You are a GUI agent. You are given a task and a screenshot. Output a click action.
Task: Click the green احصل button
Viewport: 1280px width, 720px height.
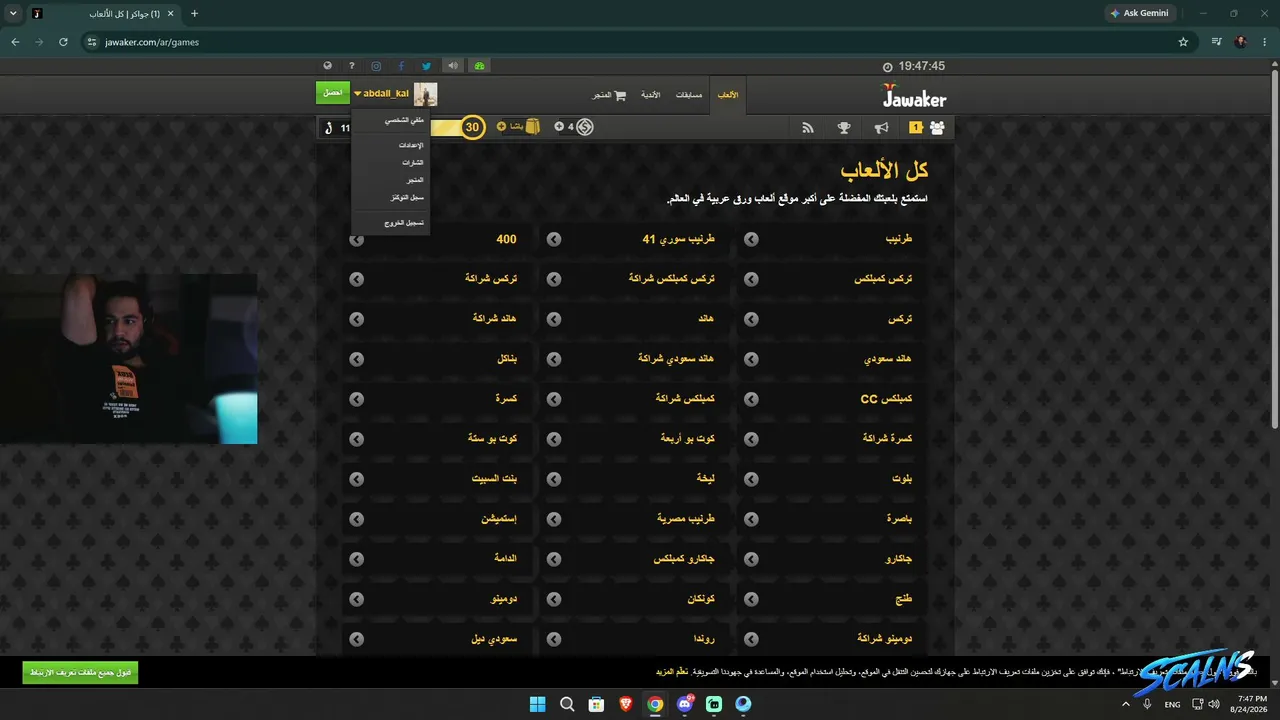pos(333,93)
